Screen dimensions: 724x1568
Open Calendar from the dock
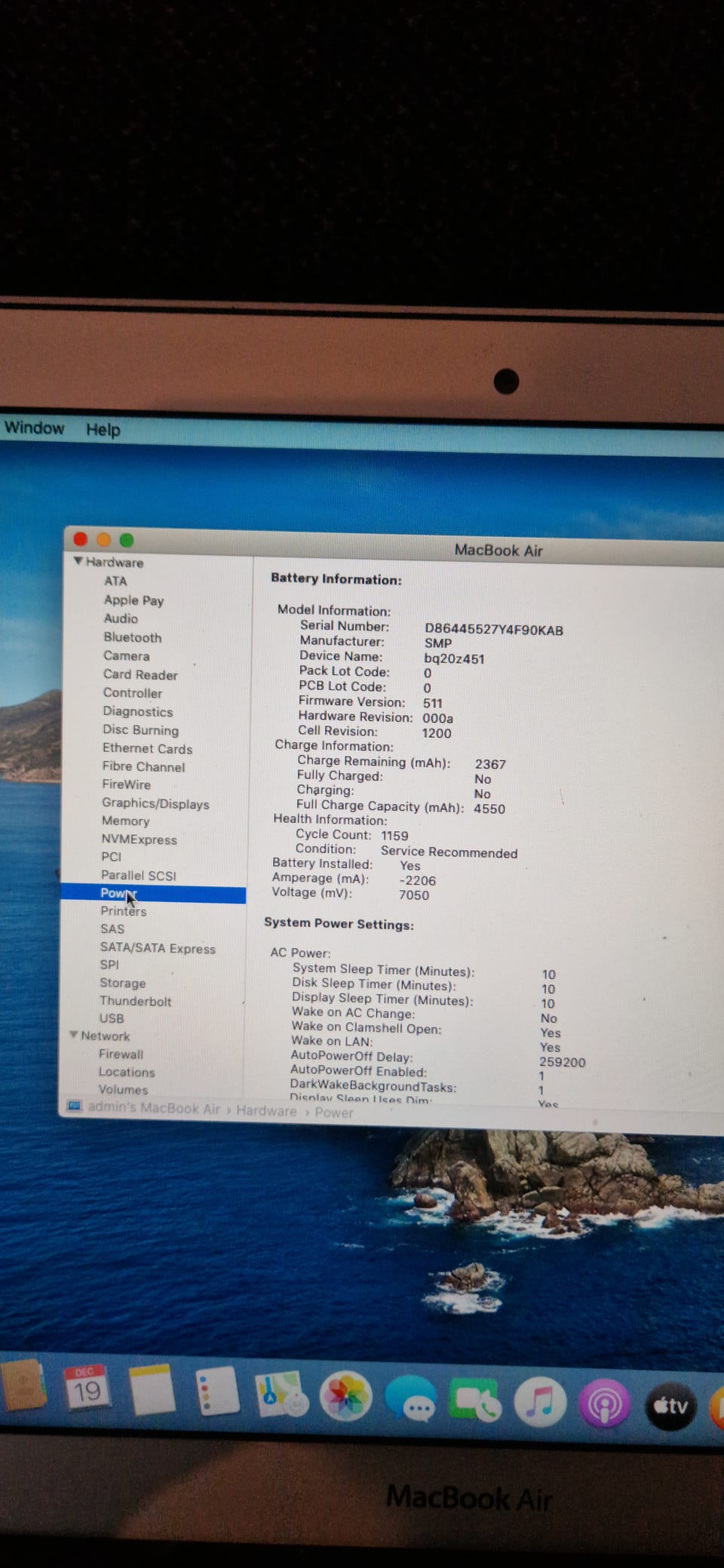85,1389
